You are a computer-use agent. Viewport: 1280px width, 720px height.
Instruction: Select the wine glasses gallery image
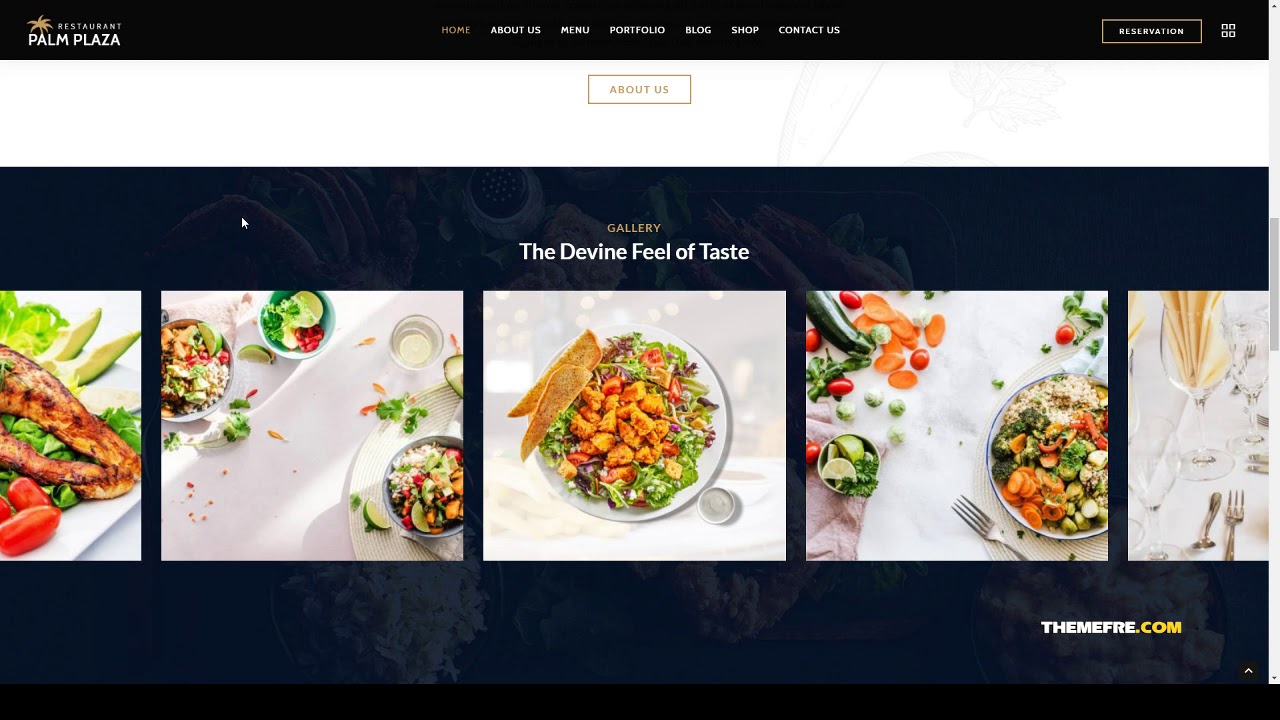tap(1198, 426)
